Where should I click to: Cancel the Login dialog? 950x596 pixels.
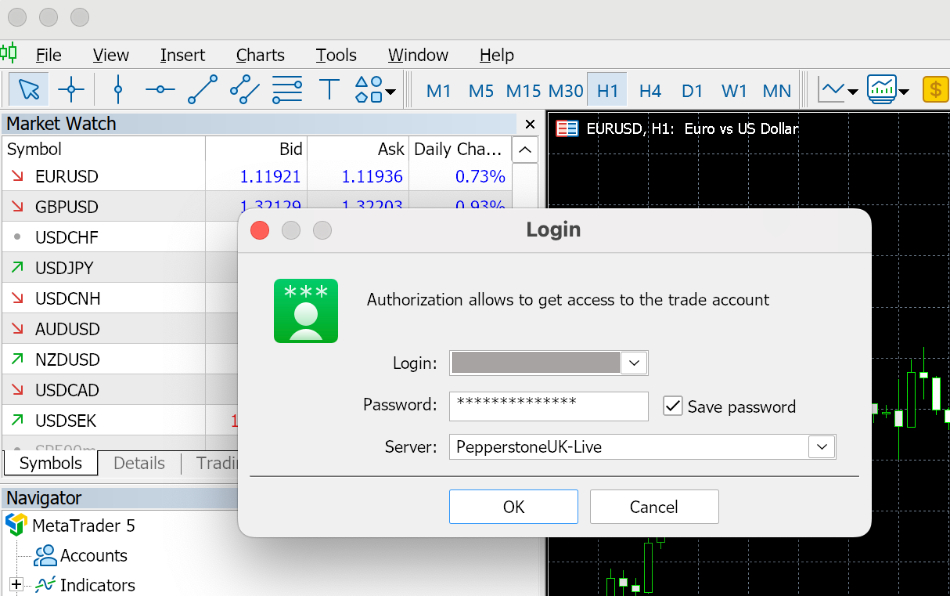coord(654,506)
